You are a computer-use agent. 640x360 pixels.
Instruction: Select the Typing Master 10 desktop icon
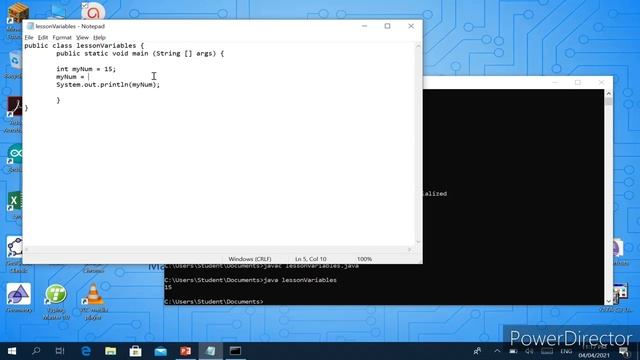[x=56, y=302]
